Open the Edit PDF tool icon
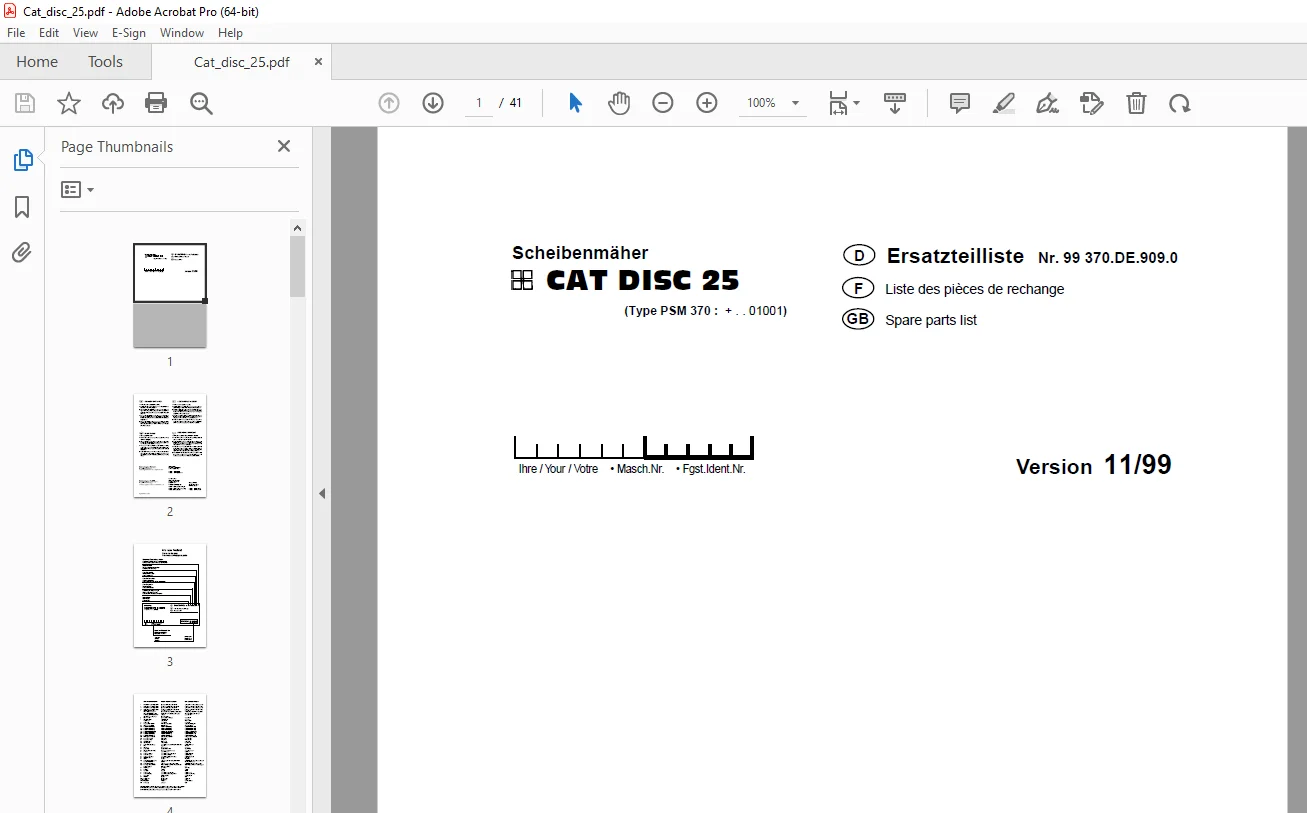The image size is (1307, 813). [1092, 103]
